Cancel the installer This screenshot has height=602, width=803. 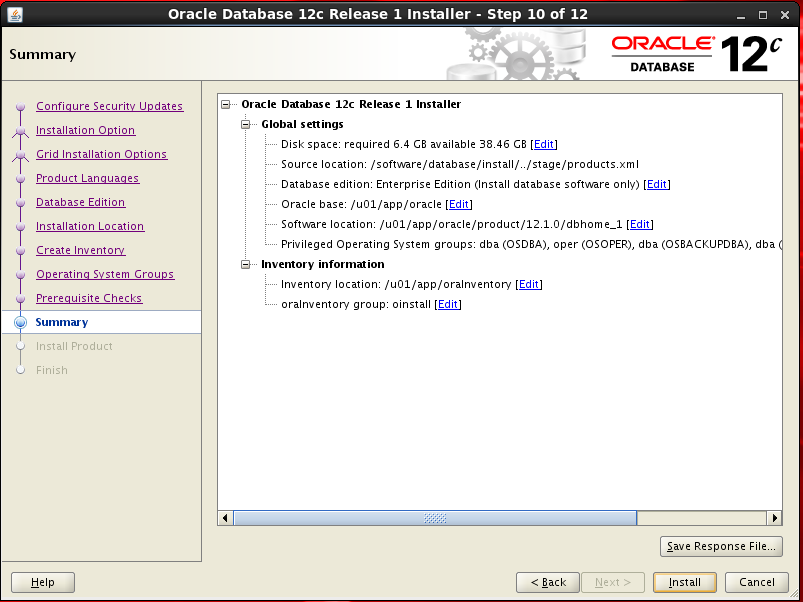click(x=757, y=582)
